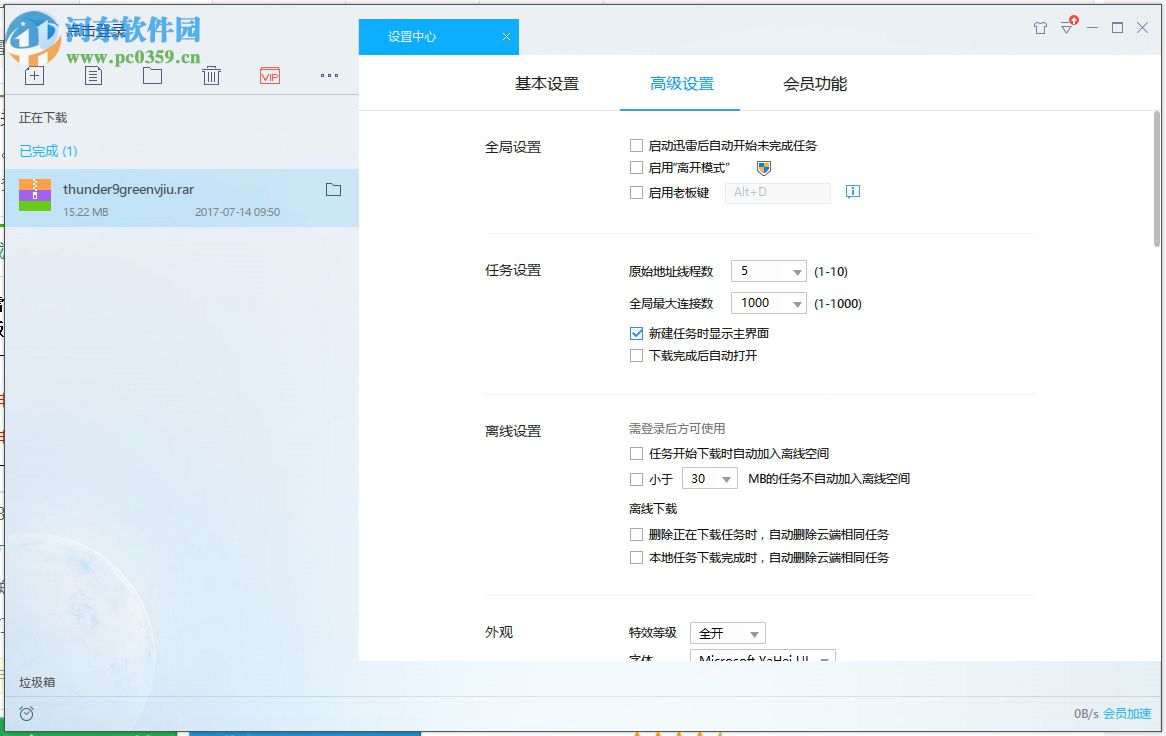Click the New Task plus icon
Screen dimensions: 1166x736
tap(34, 75)
